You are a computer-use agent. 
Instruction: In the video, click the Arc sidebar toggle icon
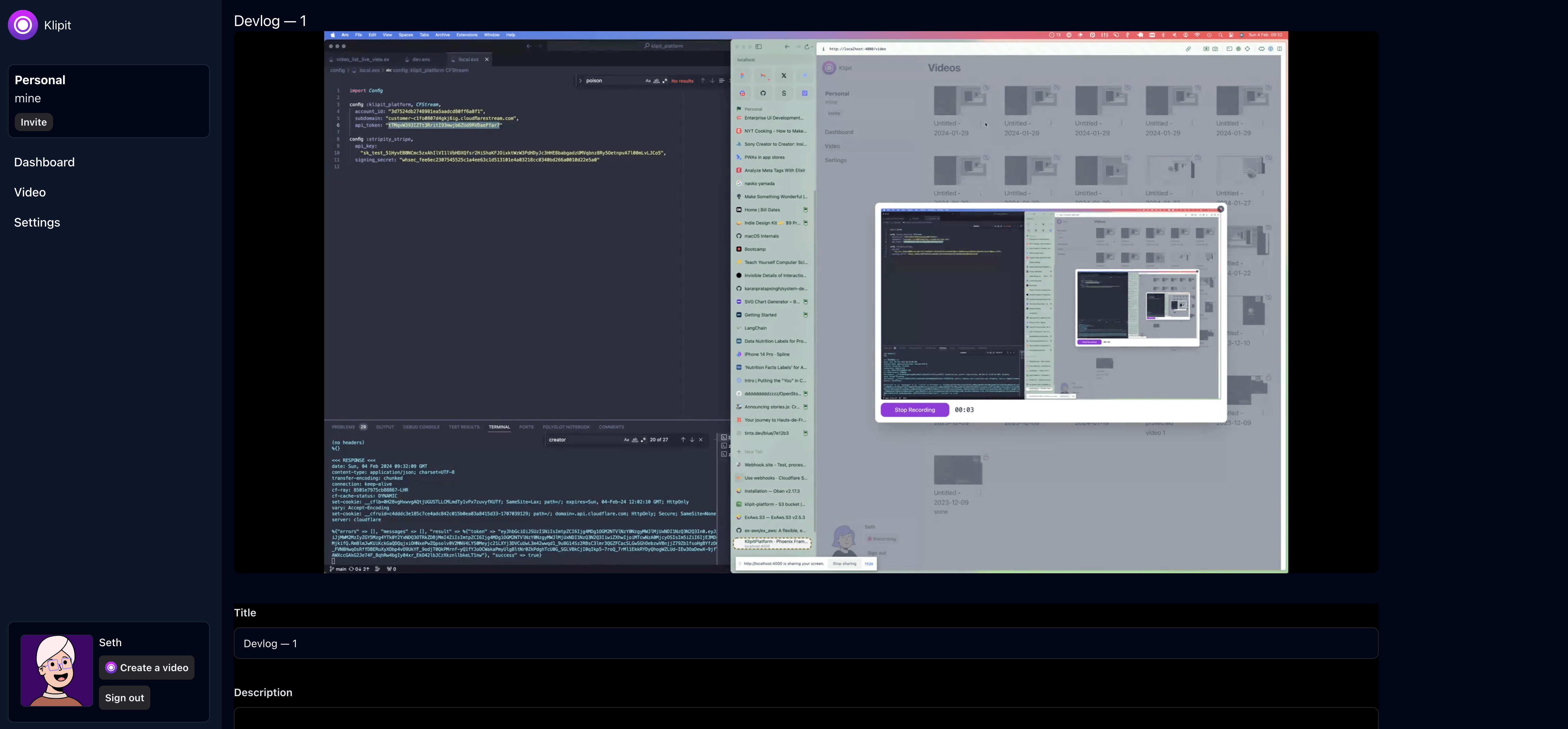(x=758, y=47)
